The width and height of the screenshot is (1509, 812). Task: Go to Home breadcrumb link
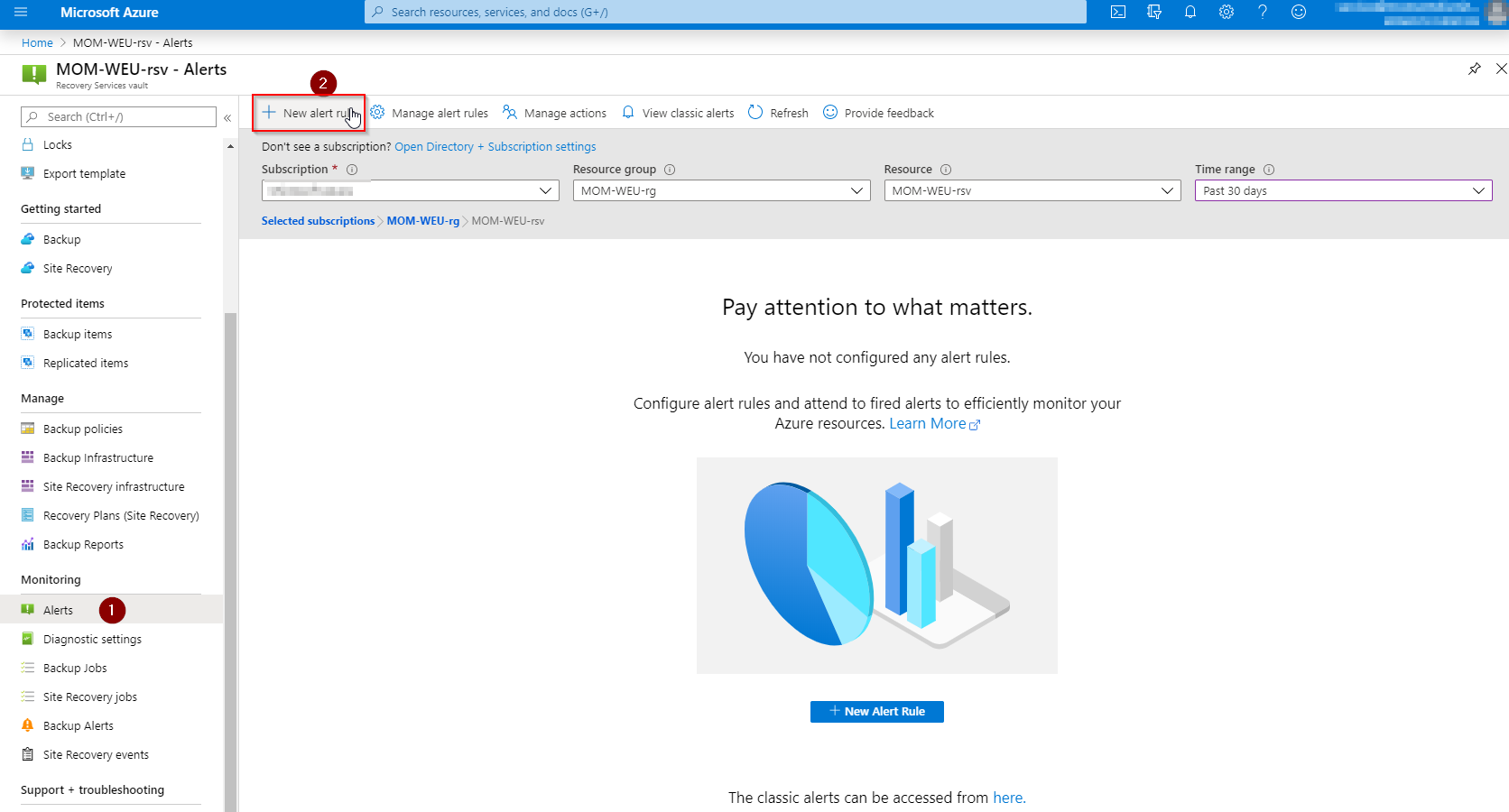pyautogui.click(x=37, y=42)
